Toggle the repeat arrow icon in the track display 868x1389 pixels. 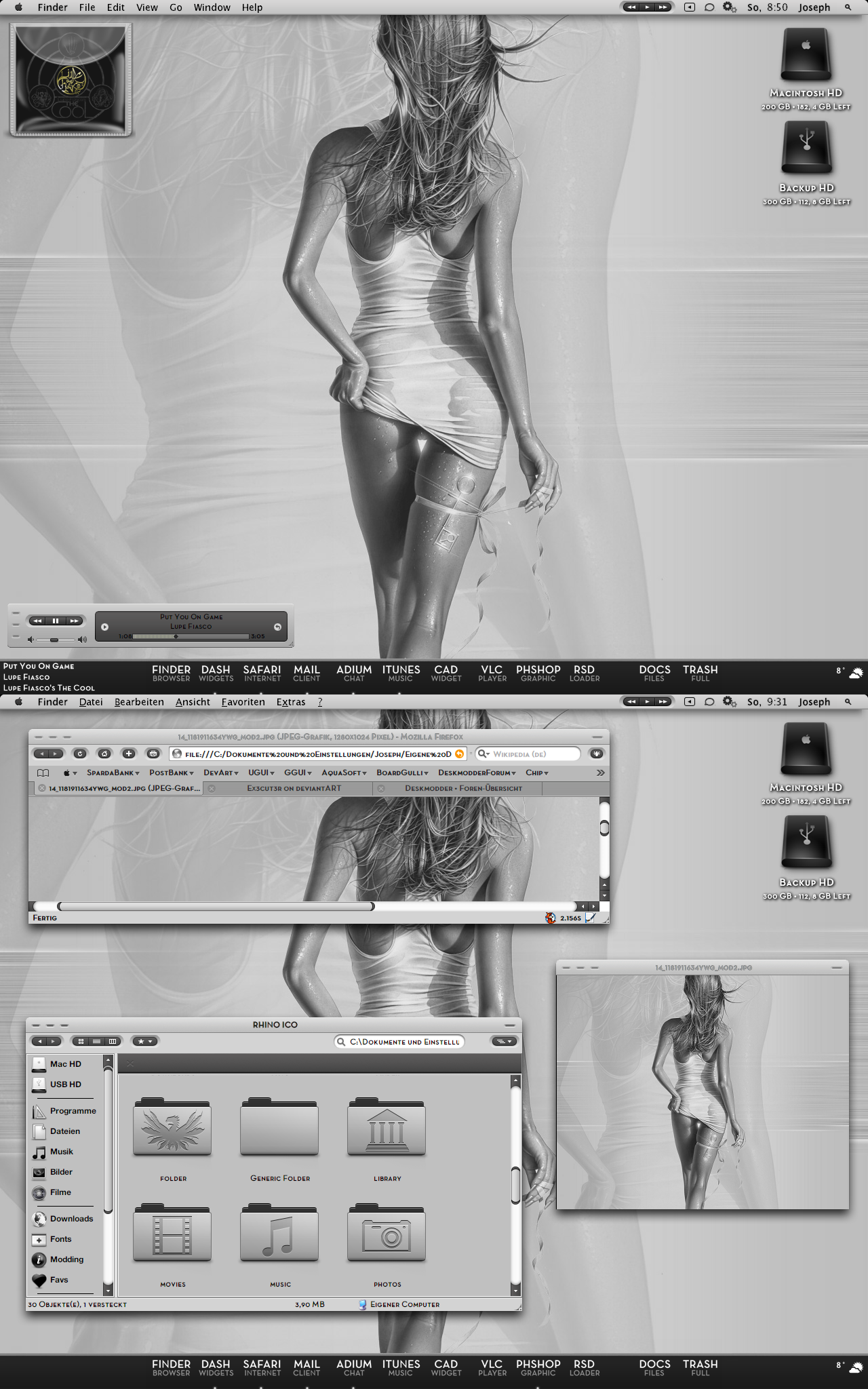[277, 627]
